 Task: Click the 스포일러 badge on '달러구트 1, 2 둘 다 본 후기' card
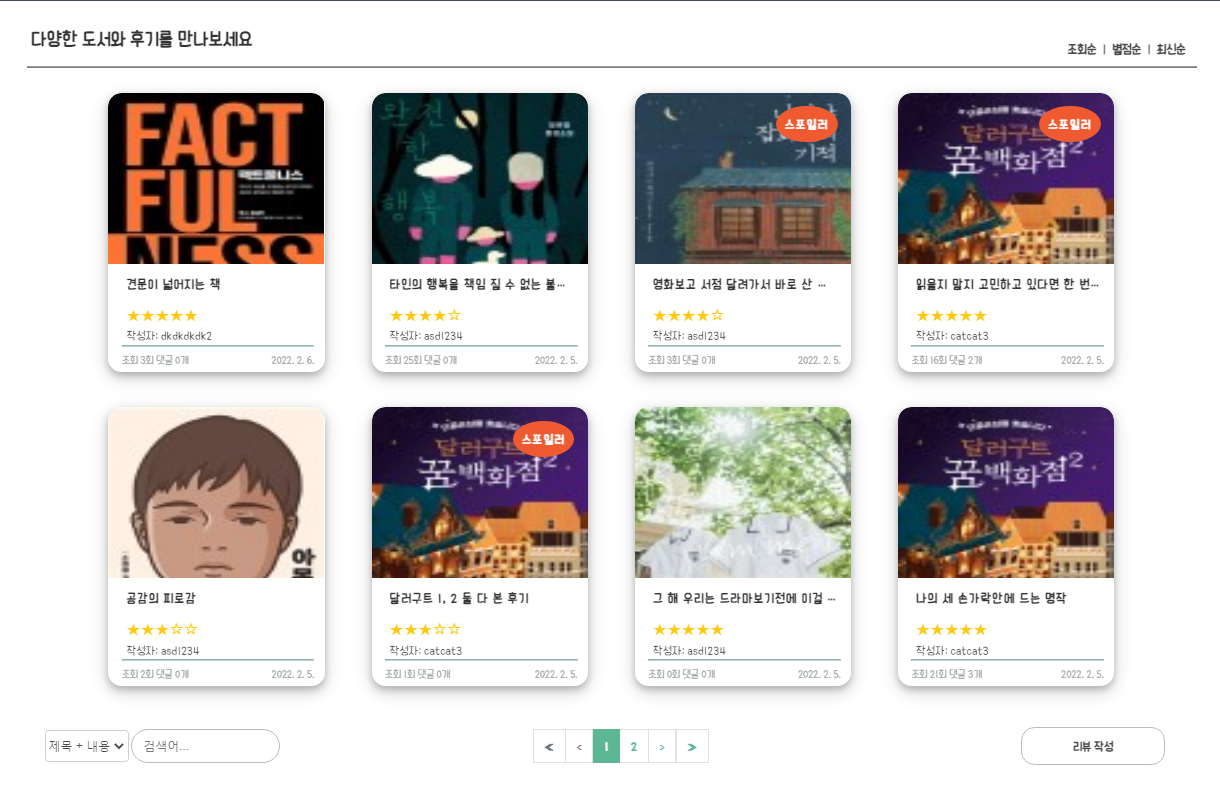pos(544,438)
